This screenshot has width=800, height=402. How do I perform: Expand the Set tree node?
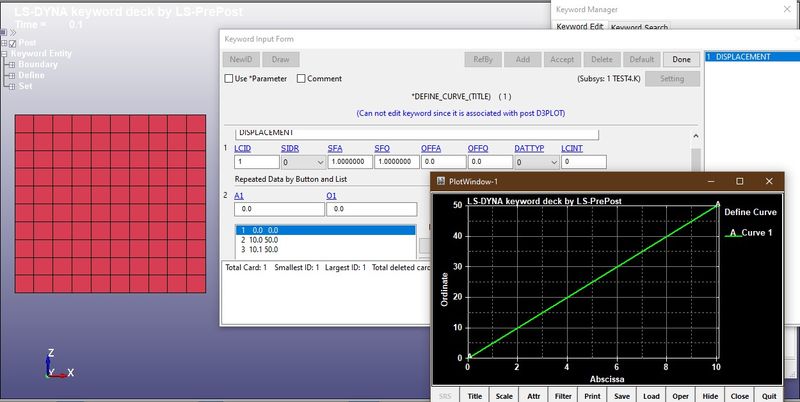(12, 86)
